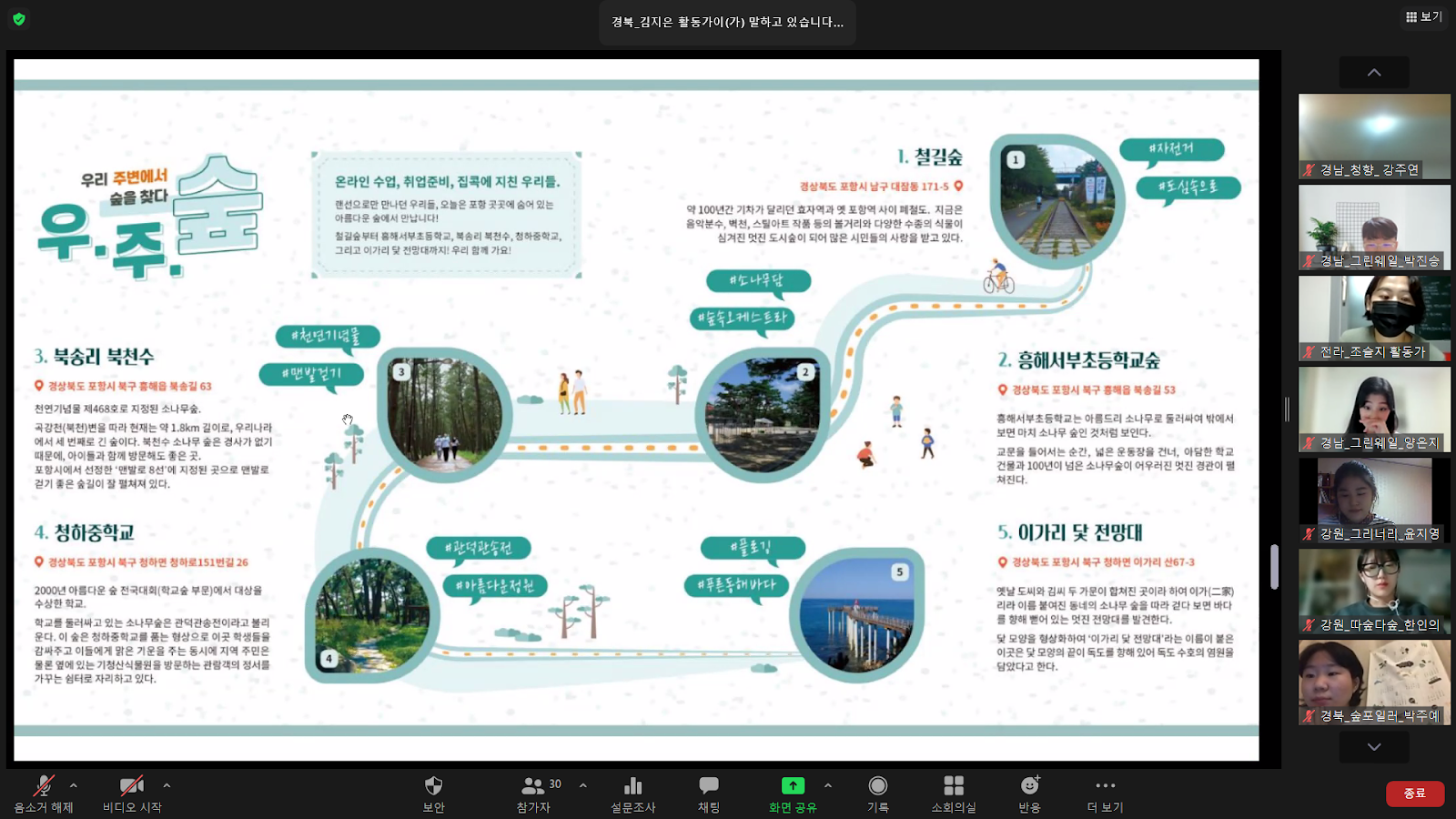Click the vertical scrollbar beside shared screen
Image resolution: width=1456 pixels, height=819 pixels.
pyautogui.click(x=1274, y=566)
